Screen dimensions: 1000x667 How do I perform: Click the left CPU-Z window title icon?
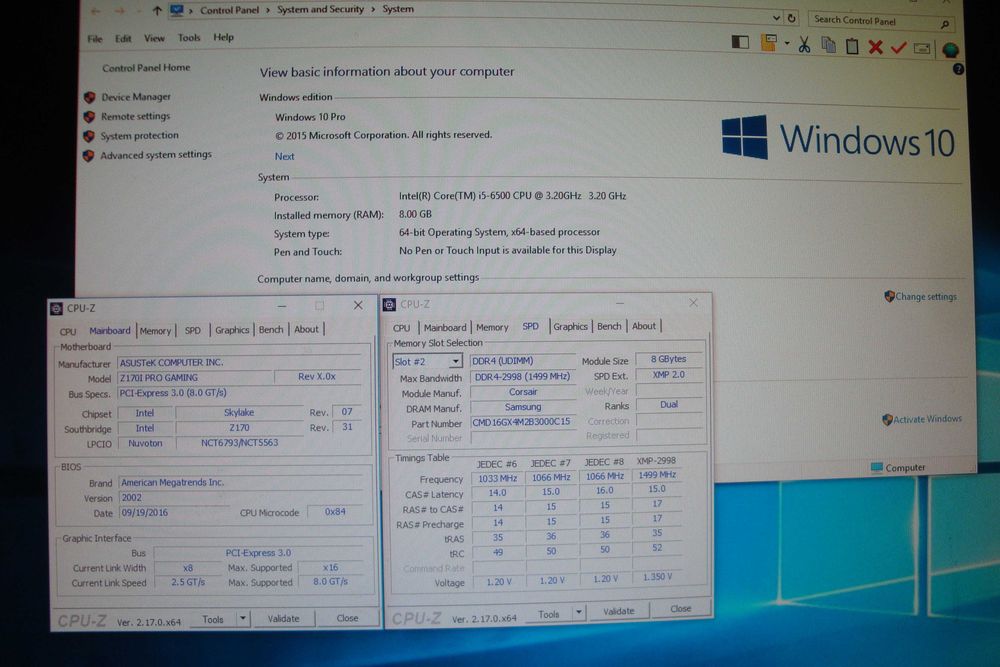(x=56, y=309)
